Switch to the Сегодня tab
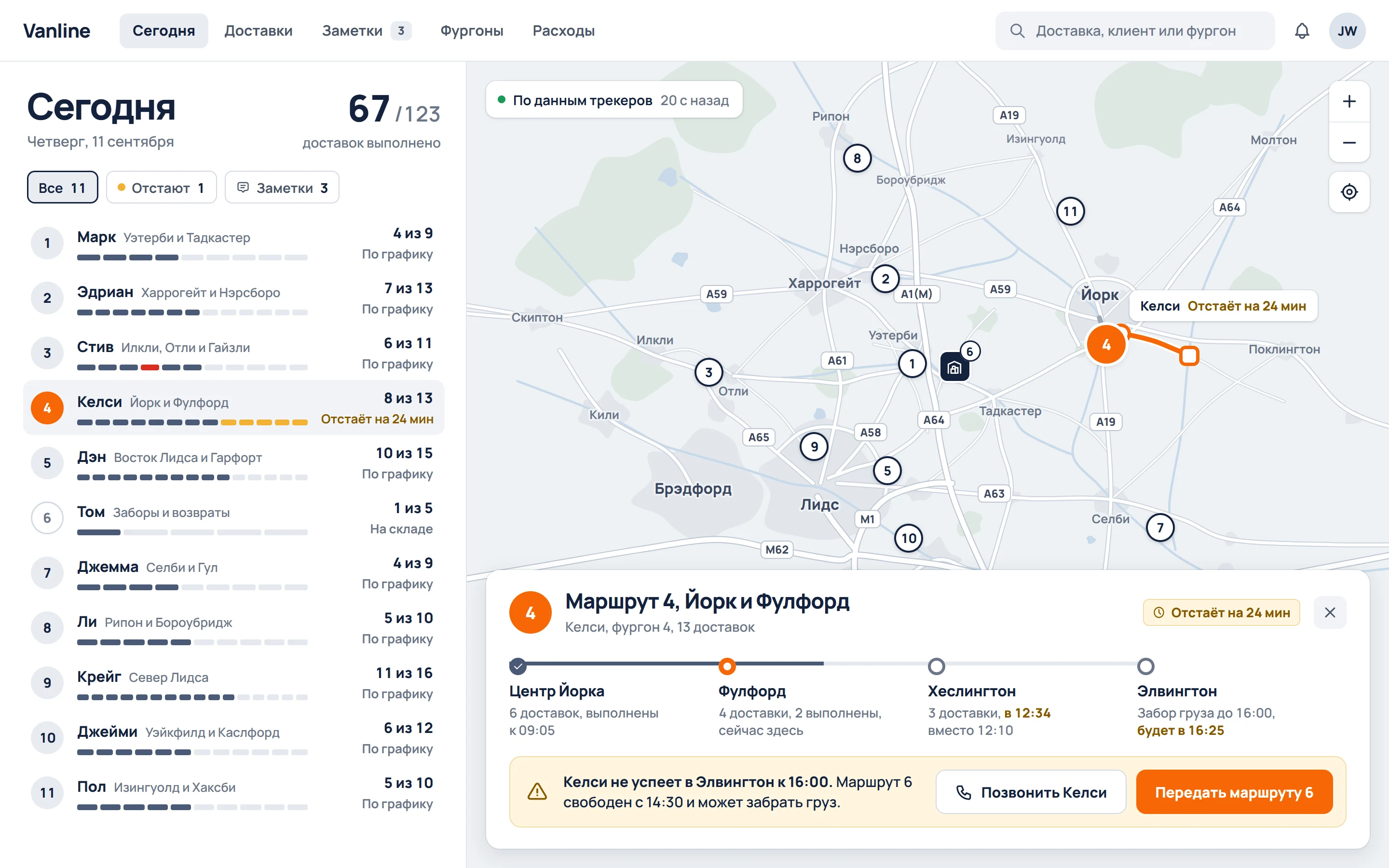 pyautogui.click(x=163, y=31)
